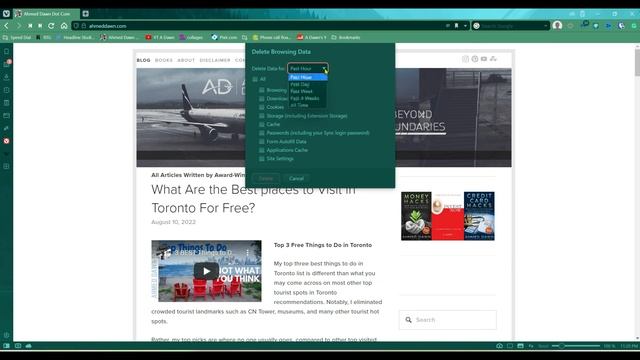Click the page vertical scrollbar thumb

pyautogui.click(x=637, y=63)
